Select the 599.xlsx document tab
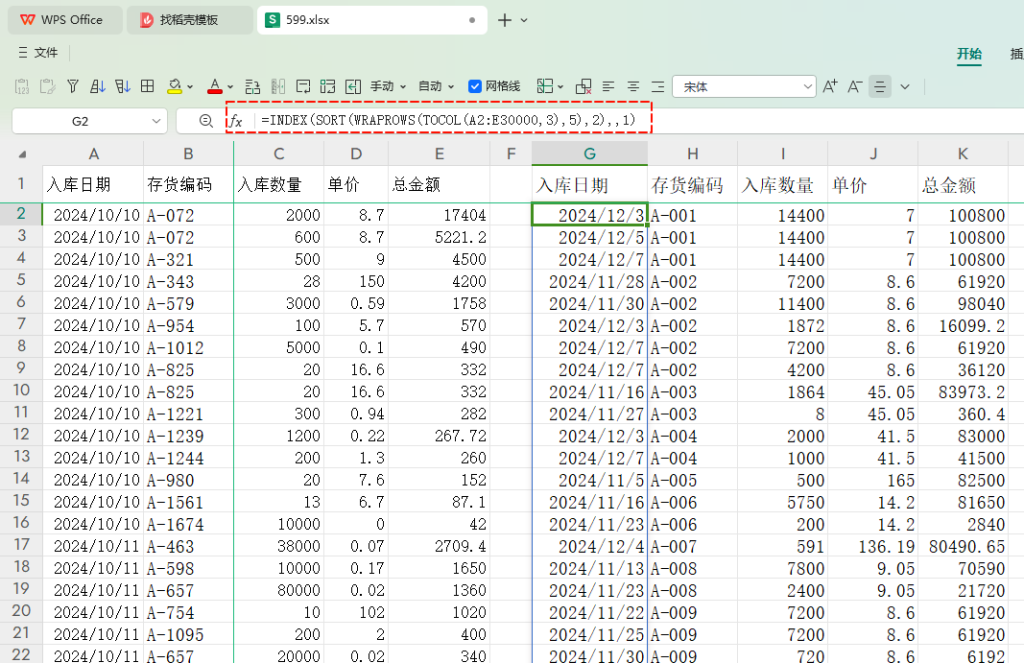Image resolution: width=1024 pixels, height=663 pixels. (372, 20)
